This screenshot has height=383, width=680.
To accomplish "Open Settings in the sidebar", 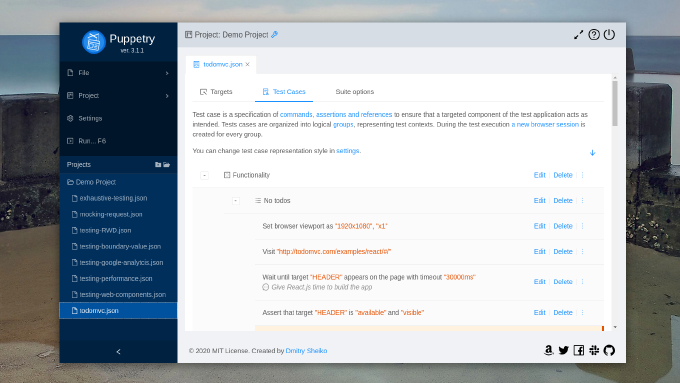I will click(118, 118).
